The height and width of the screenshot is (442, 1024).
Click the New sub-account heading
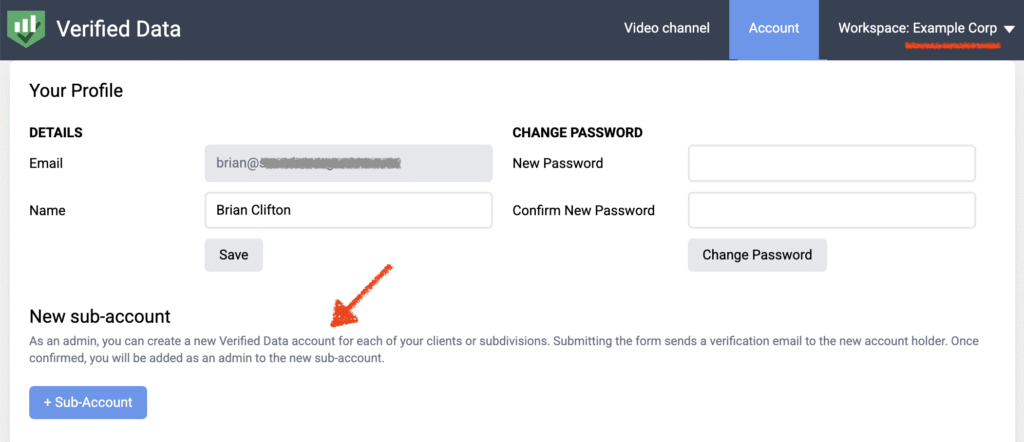pyautogui.click(x=100, y=317)
